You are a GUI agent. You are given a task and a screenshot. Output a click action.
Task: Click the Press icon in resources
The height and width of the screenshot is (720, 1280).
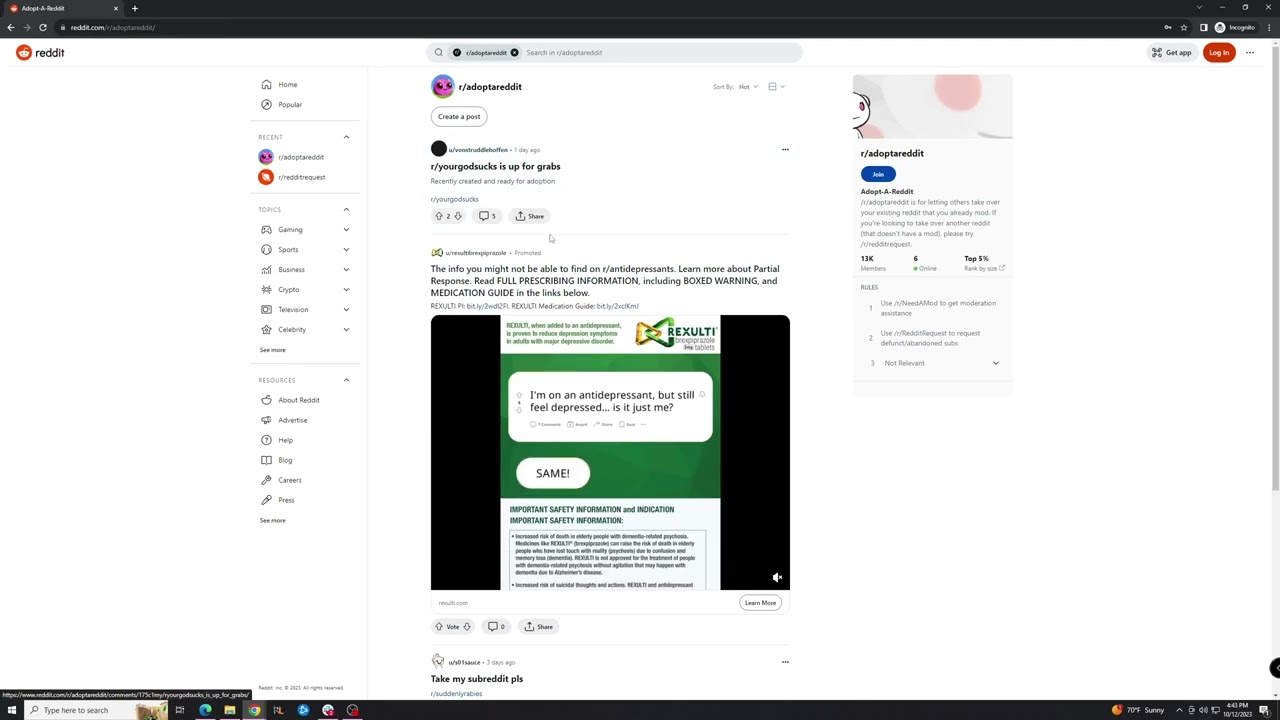point(266,500)
